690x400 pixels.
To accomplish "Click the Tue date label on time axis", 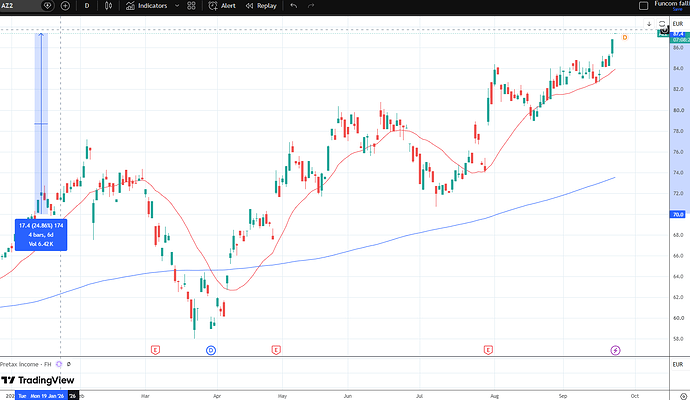I will coord(22,396).
